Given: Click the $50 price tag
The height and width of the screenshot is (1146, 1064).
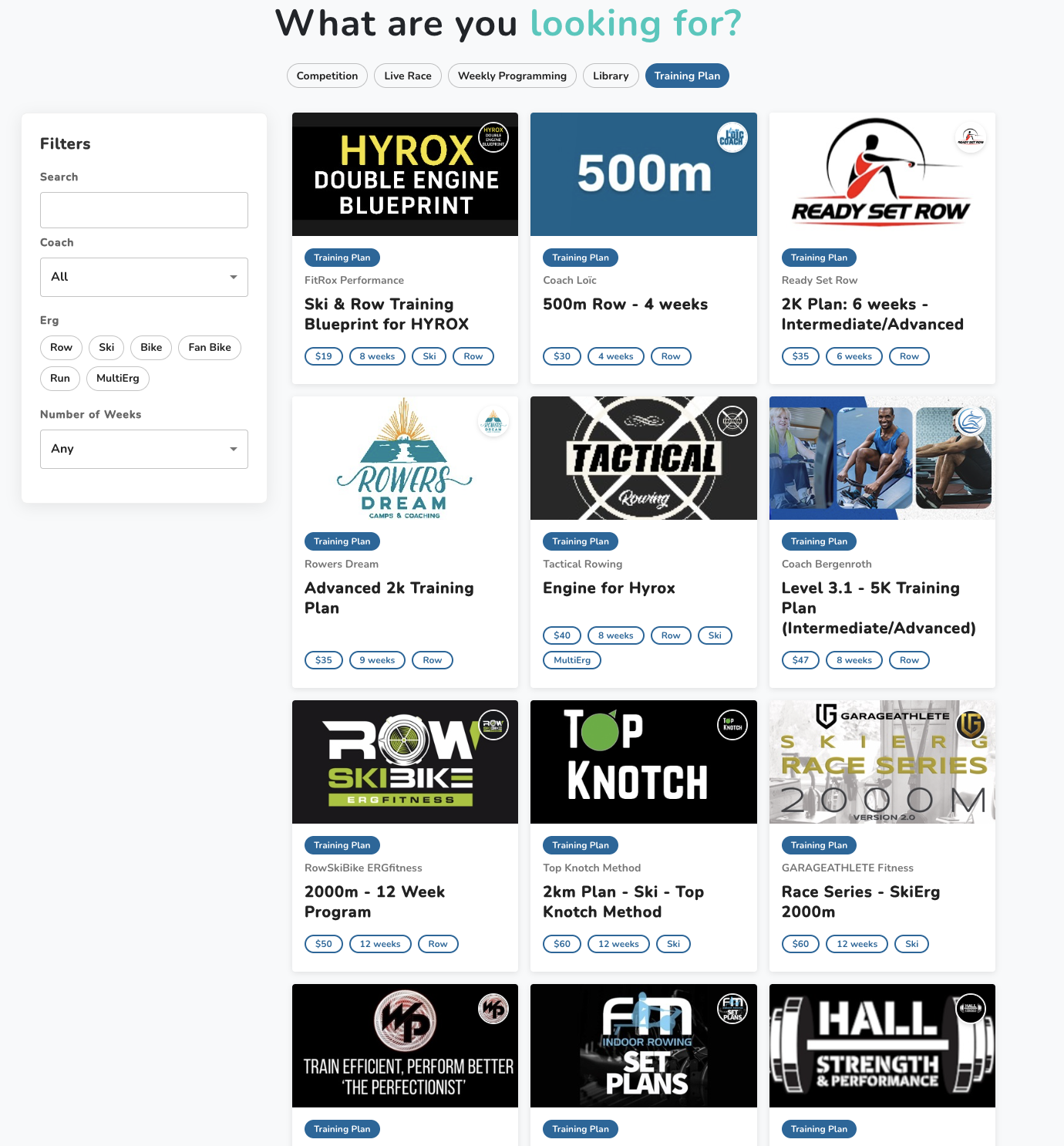Looking at the screenshot, I should point(324,944).
